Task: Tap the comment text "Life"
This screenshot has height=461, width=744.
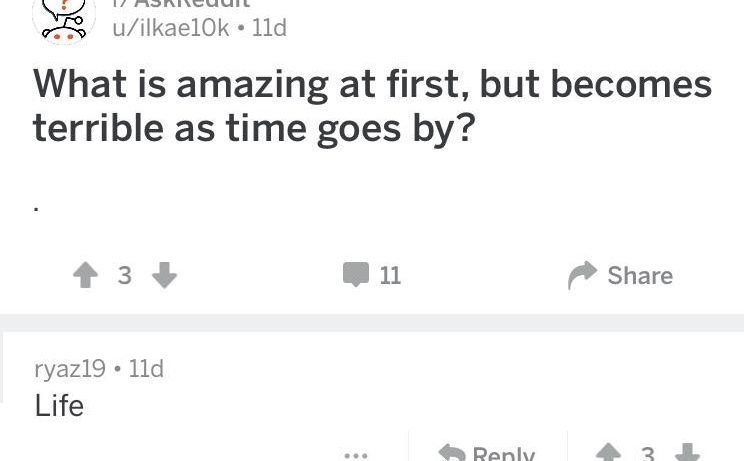Action: (x=59, y=406)
